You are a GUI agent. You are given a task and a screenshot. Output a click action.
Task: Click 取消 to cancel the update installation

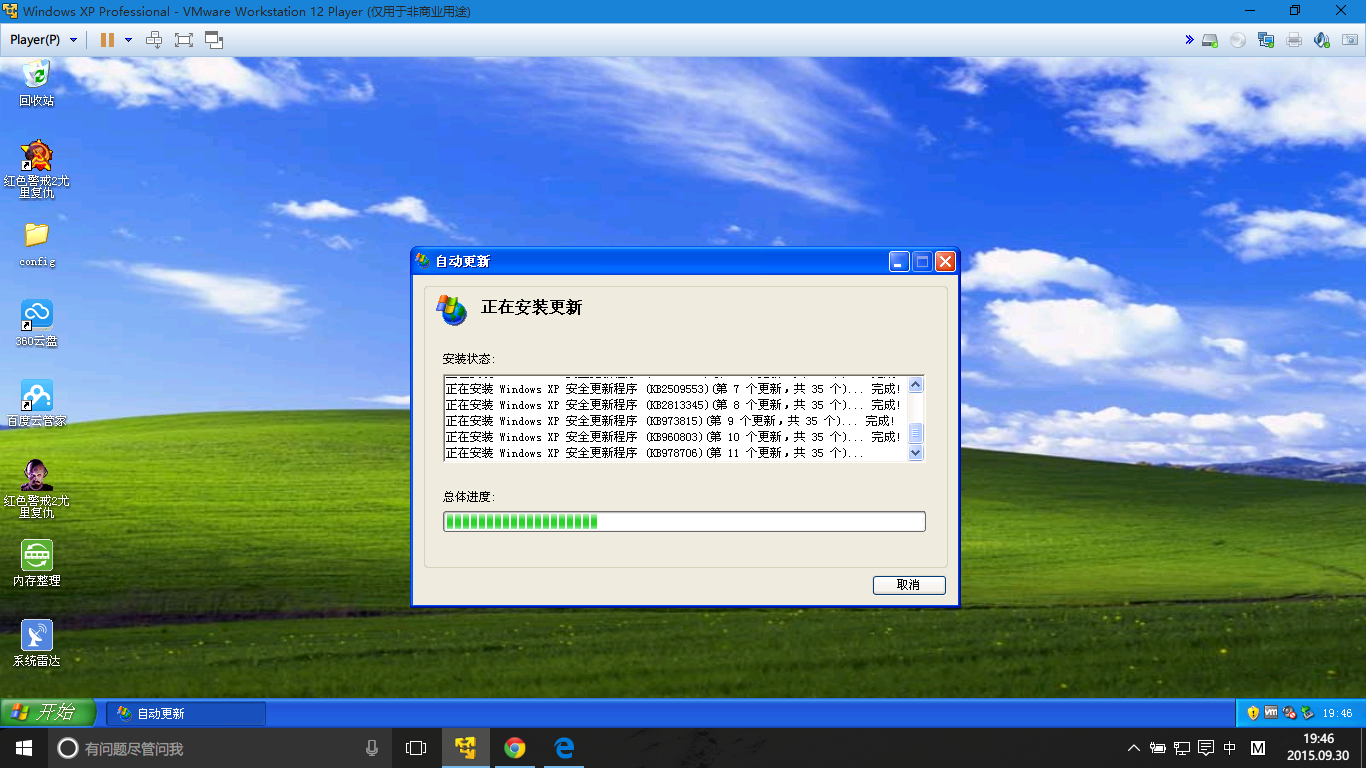(x=908, y=585)
